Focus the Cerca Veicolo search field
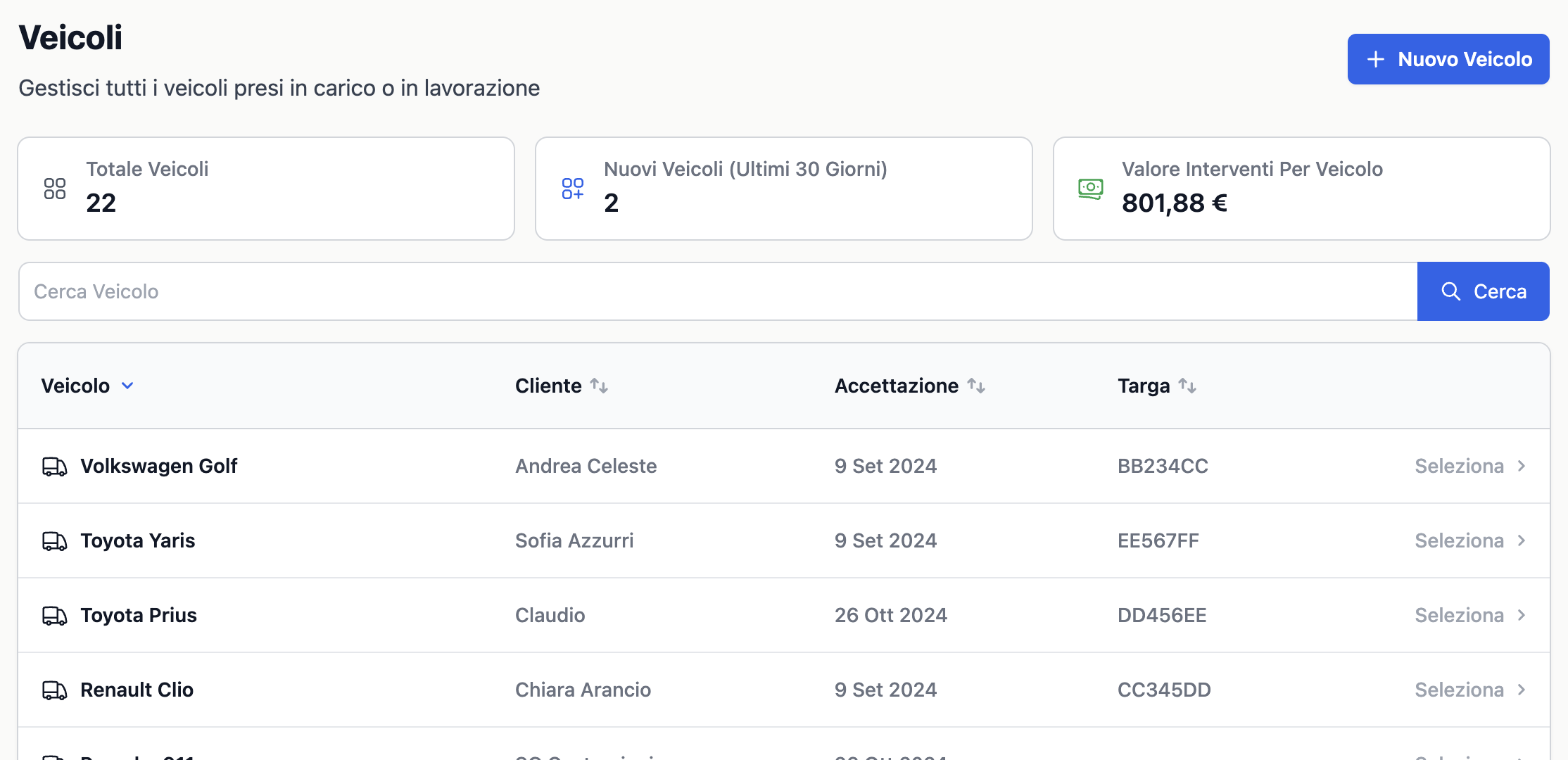The height and width of the screenshot is (760, 1568). point(718,291)
